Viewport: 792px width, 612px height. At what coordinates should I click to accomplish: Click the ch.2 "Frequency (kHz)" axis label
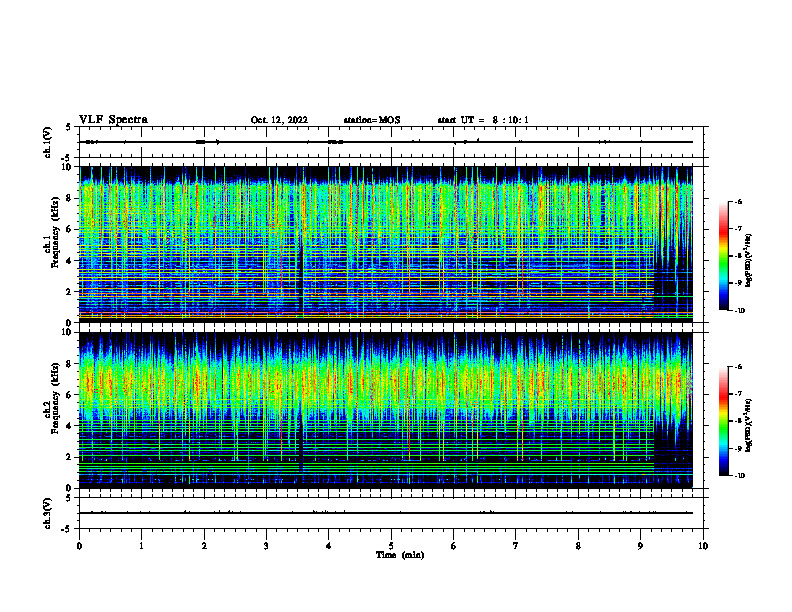click(56, 398)
